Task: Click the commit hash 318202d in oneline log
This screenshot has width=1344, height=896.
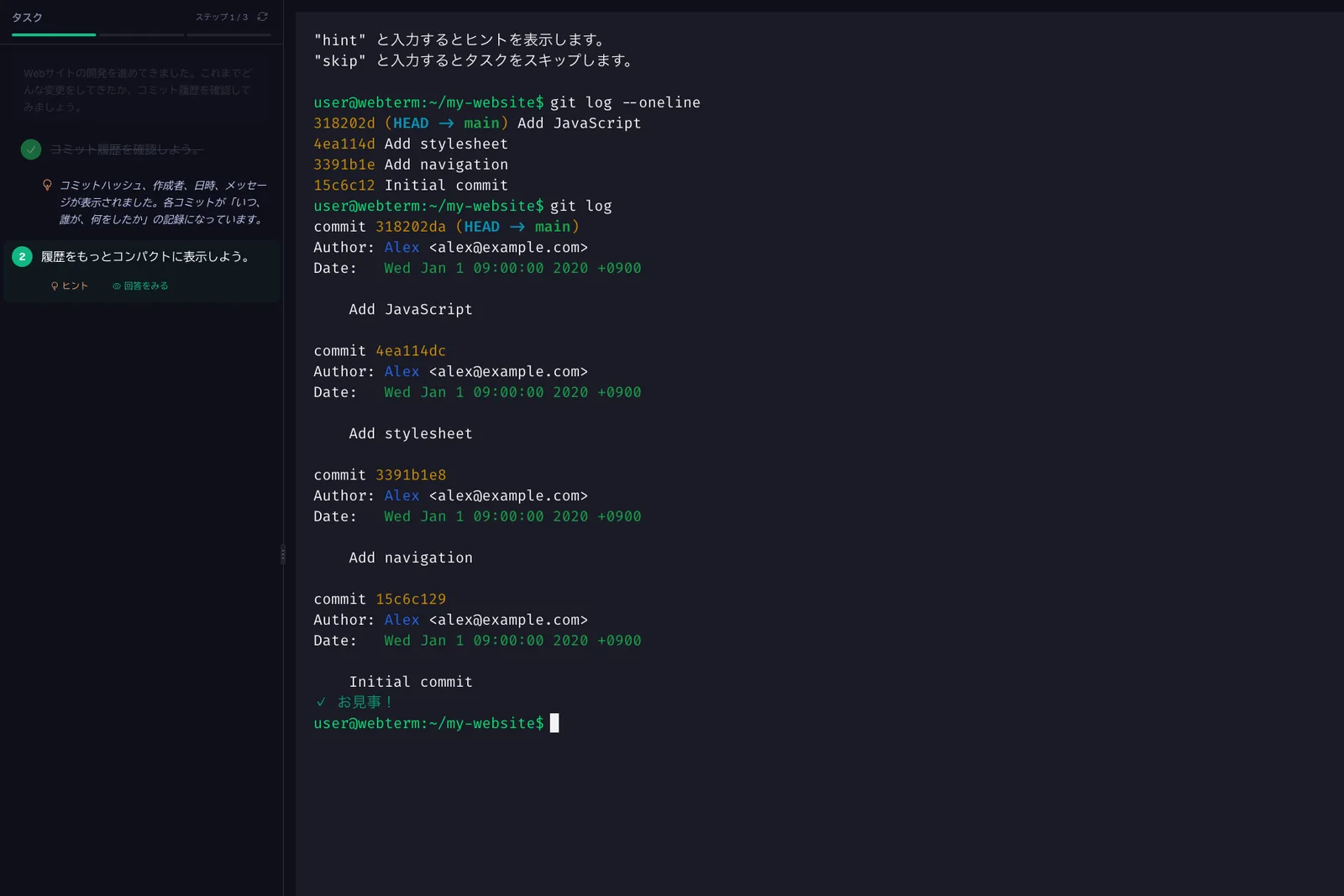Action: pos(344,123)
